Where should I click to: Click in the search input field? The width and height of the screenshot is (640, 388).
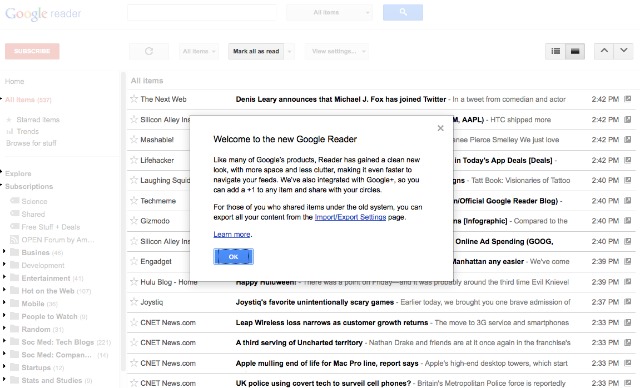click(x=202, y=12)
